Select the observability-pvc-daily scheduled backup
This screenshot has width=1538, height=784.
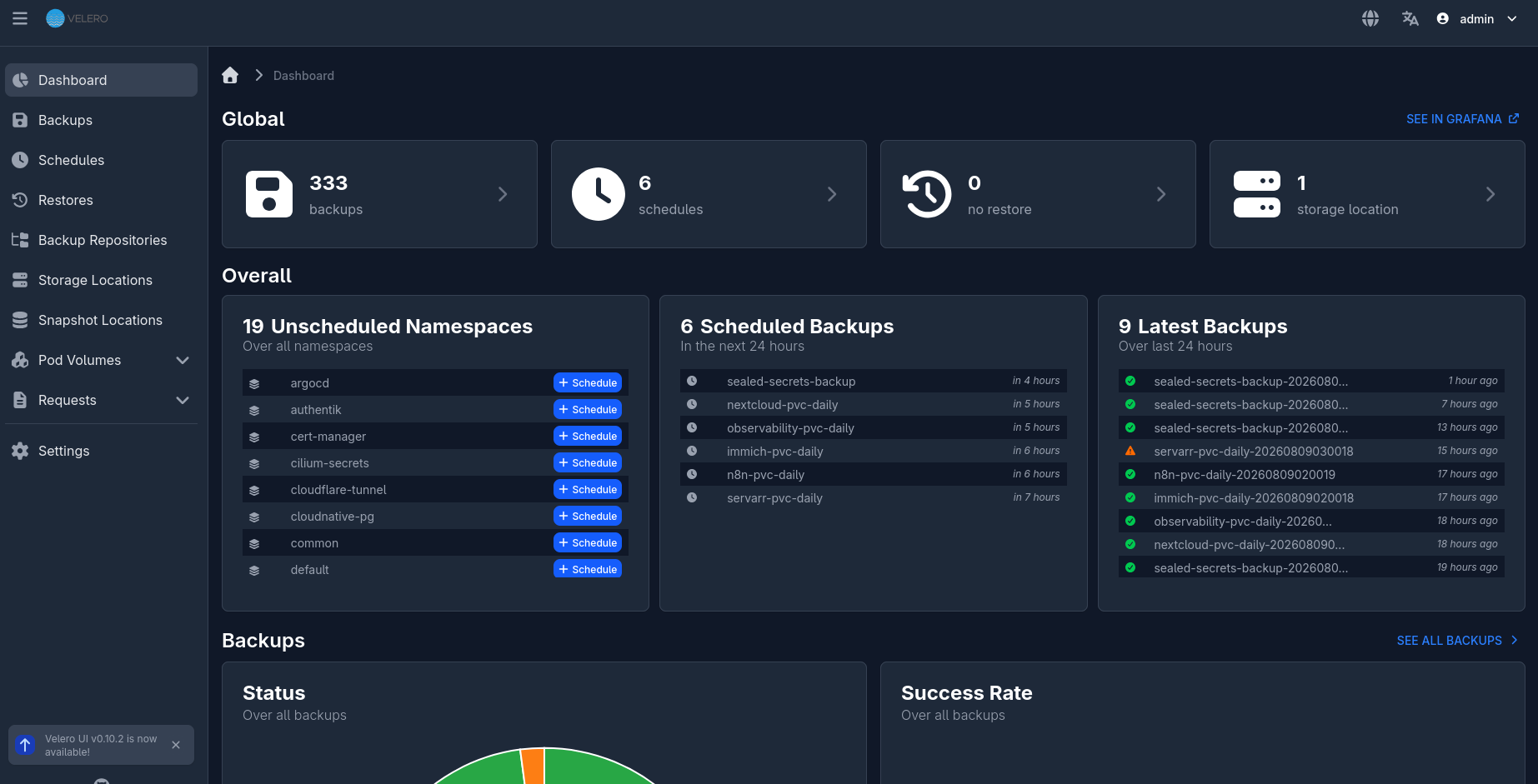click(x=874, y=427)
